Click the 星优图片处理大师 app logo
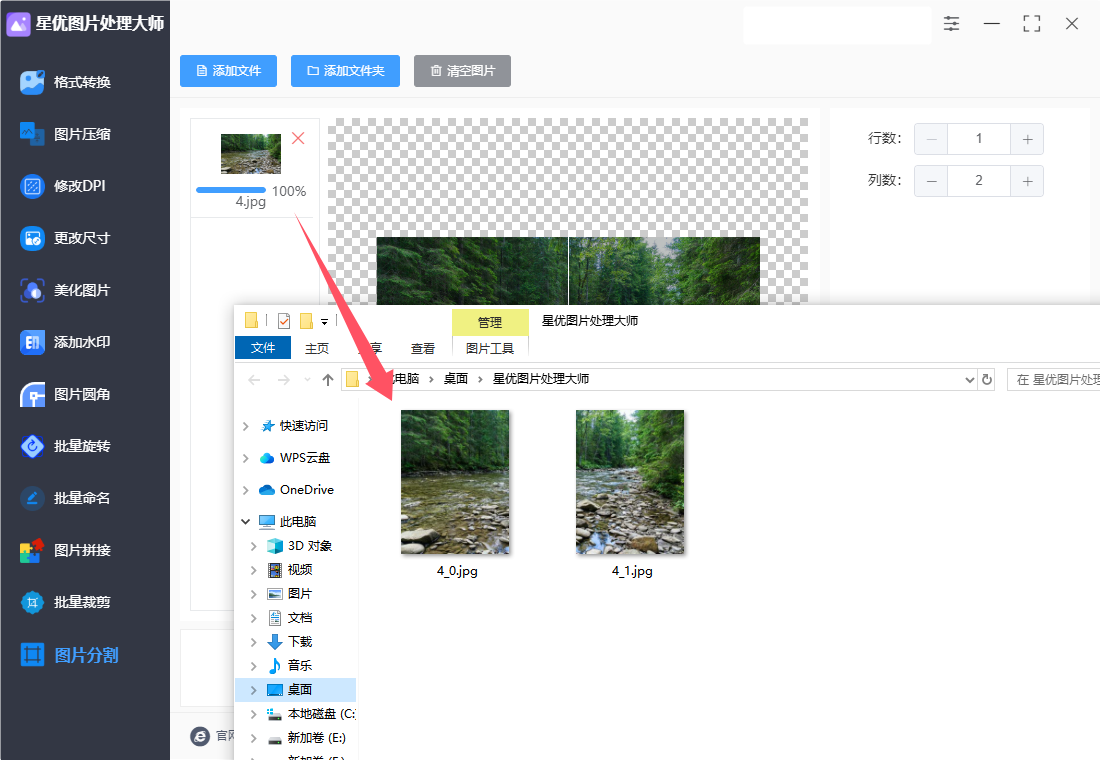The height and width of the screenshot is (760, 1100). (18, 24)
